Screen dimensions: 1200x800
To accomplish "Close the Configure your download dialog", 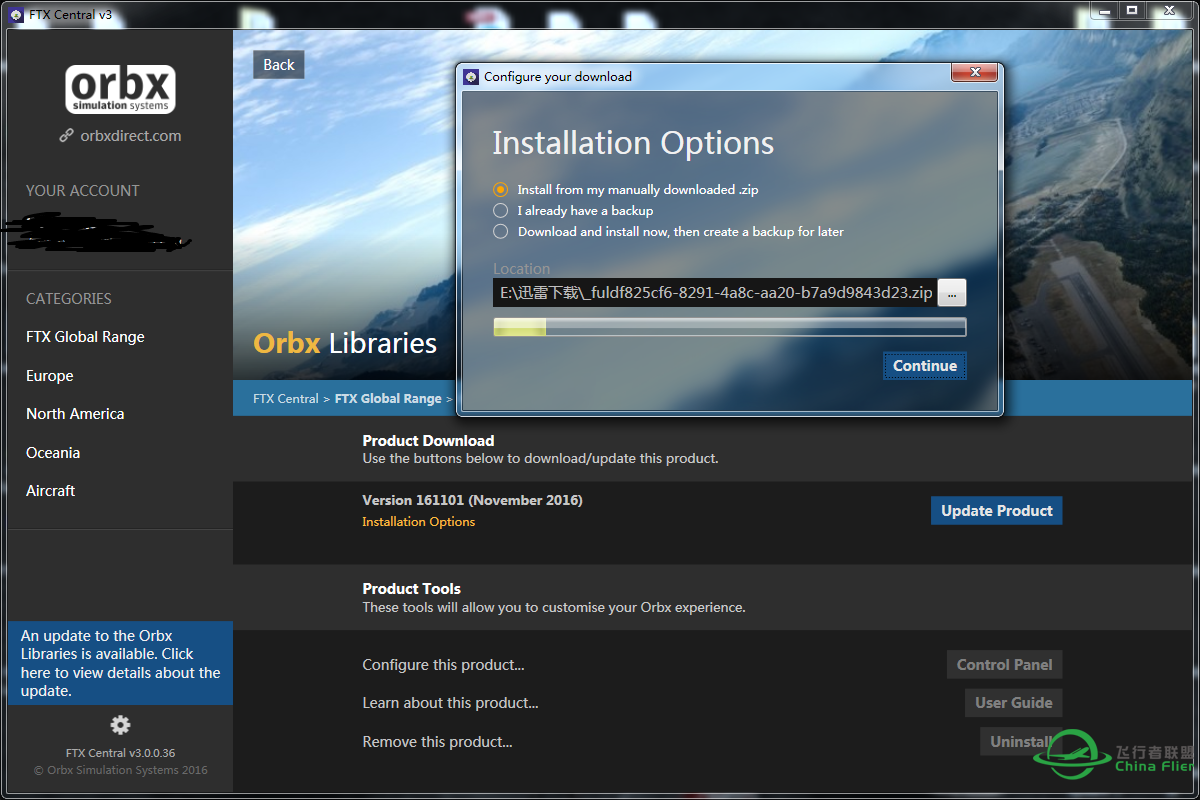I will coord(974,72).
